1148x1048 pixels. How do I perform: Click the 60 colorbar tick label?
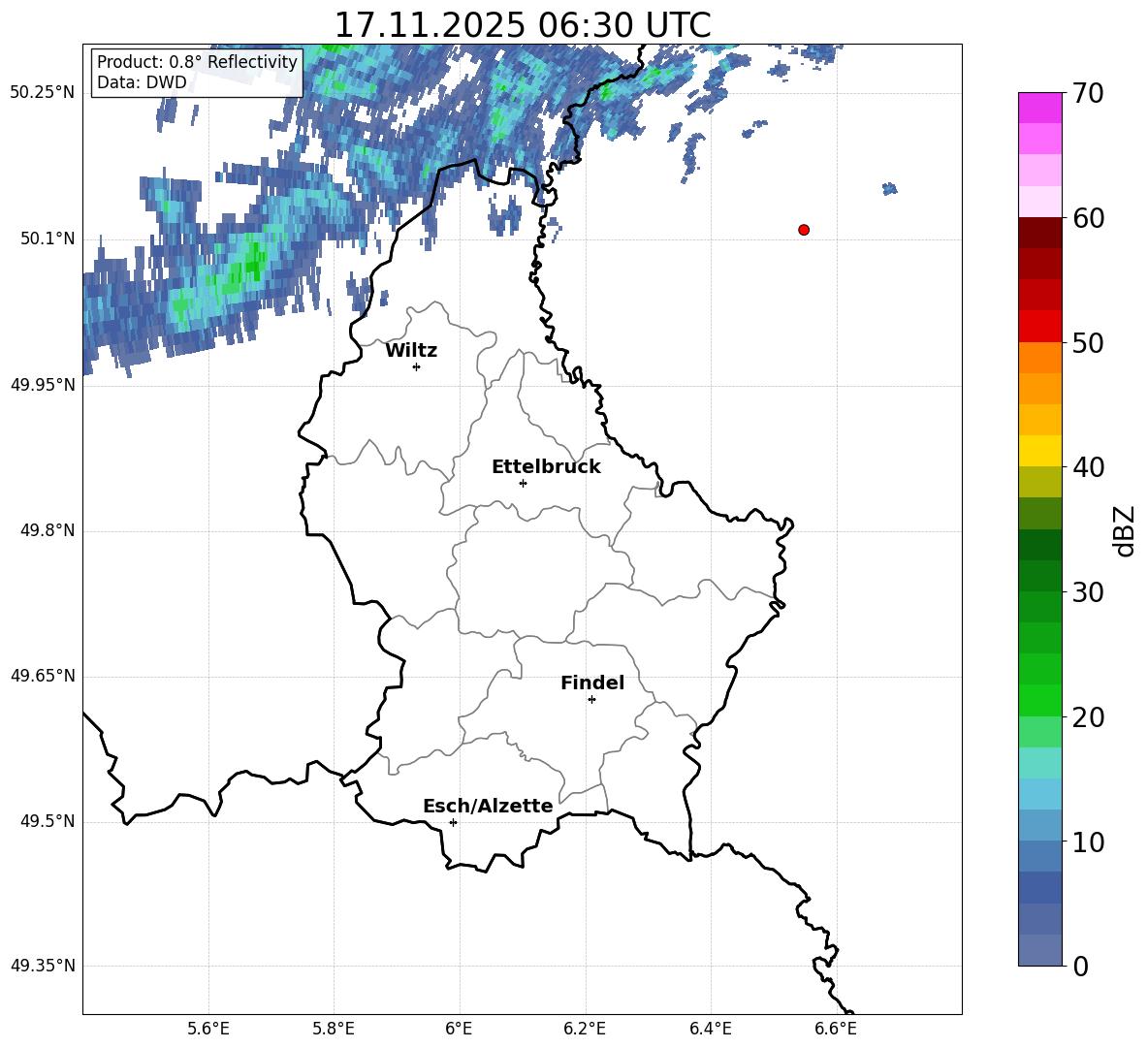pyautogui.click(x=1088, y=218)
